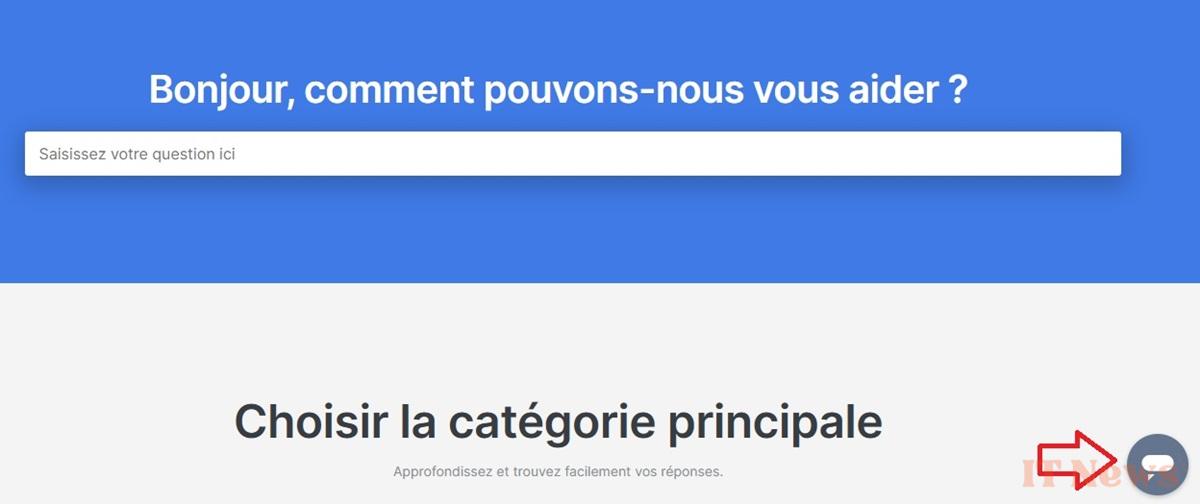Select the 'Choisir la catégorie principale' heading

558,422
